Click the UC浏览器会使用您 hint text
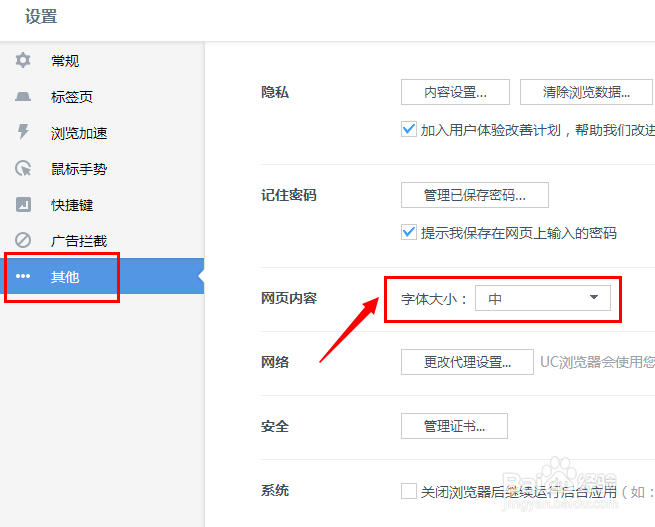This screenshot has width=655, height=527. click(597, 362)
